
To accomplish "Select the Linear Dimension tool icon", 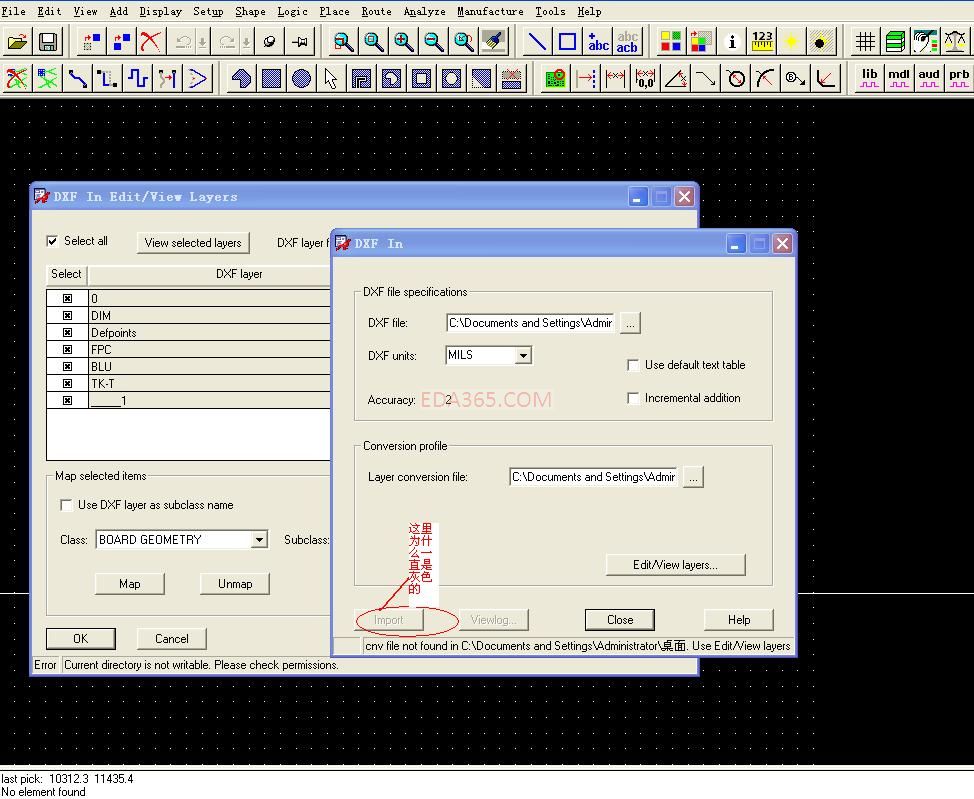I will tap(615, 78).
